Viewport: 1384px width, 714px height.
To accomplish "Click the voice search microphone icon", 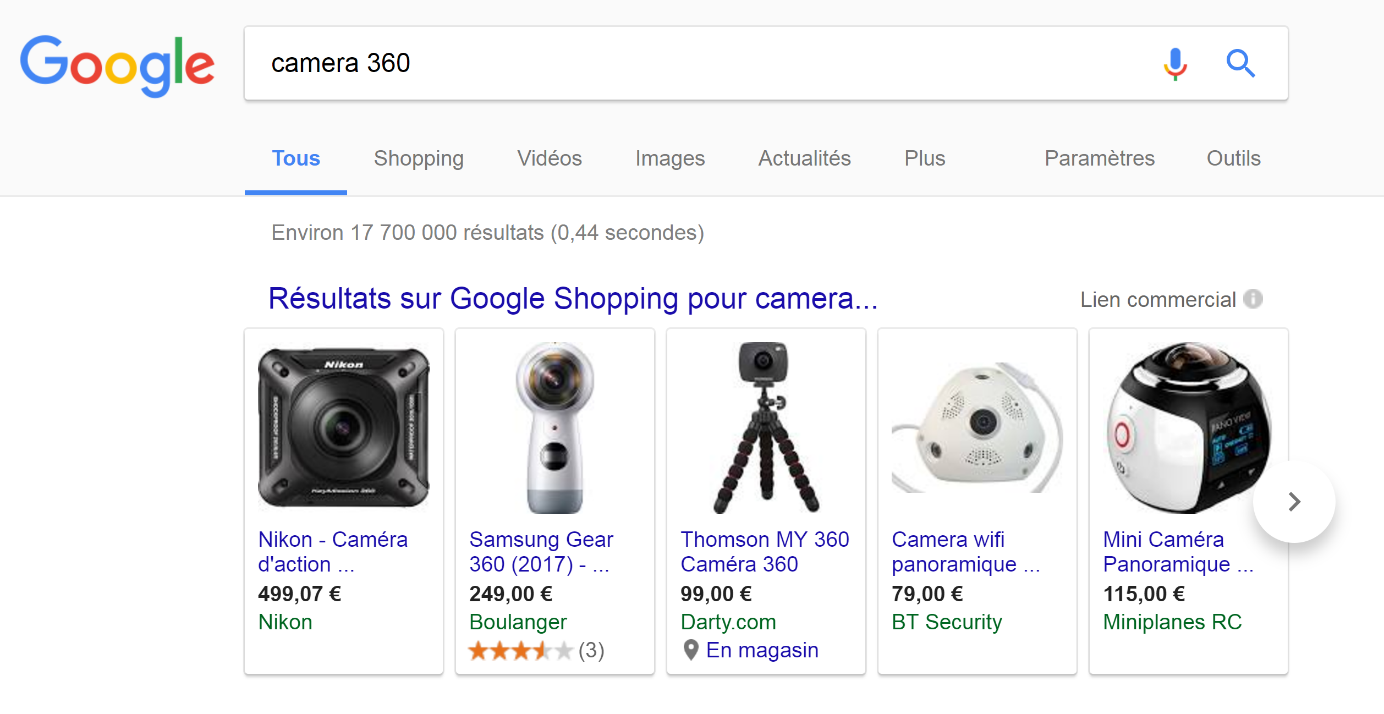I will (x=1175, y=64).
